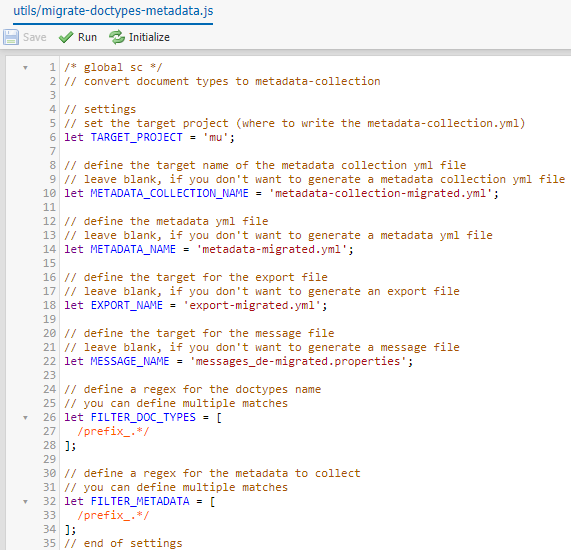Click line number 22 in the gutter
The image size is (571, 550).
[x=50, y=361]
